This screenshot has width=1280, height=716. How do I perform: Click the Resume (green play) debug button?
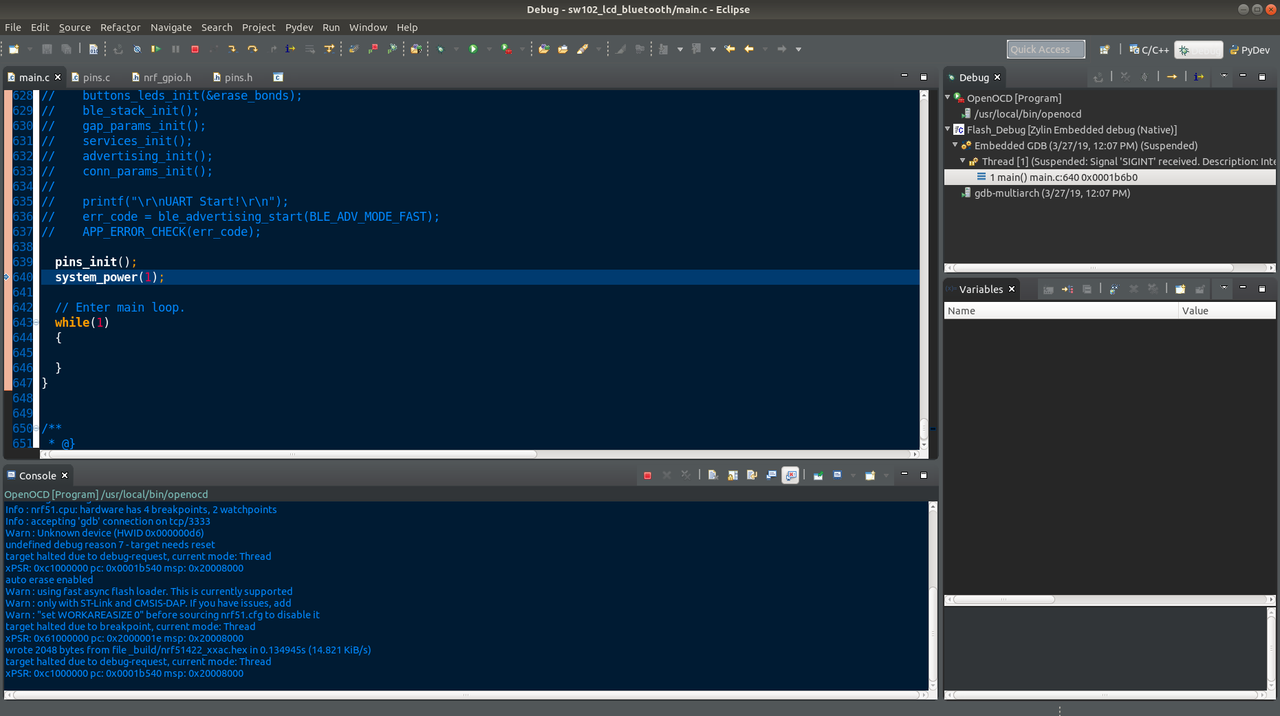coord(156,49)
